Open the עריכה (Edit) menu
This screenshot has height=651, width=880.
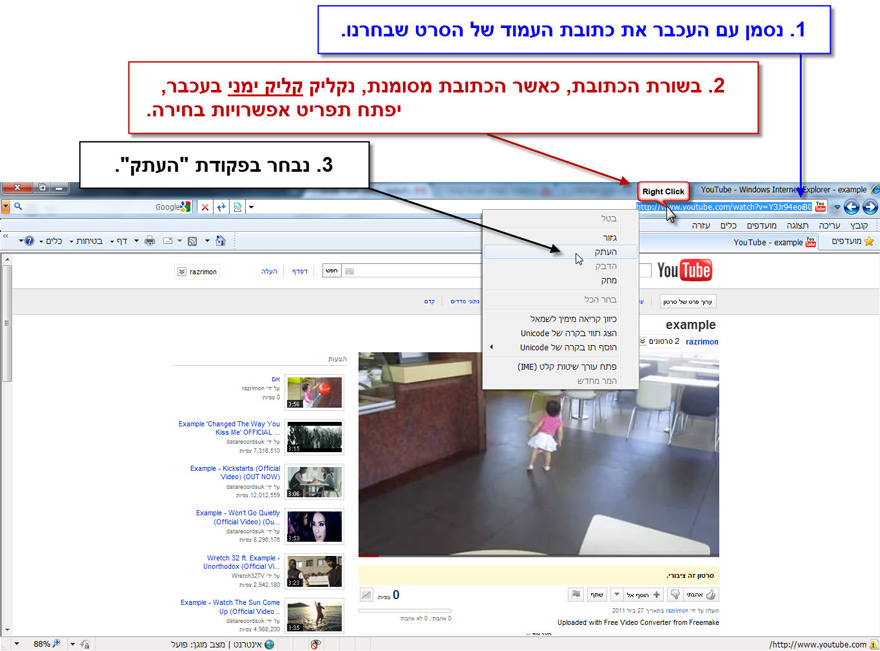click(x=829, y=225)
